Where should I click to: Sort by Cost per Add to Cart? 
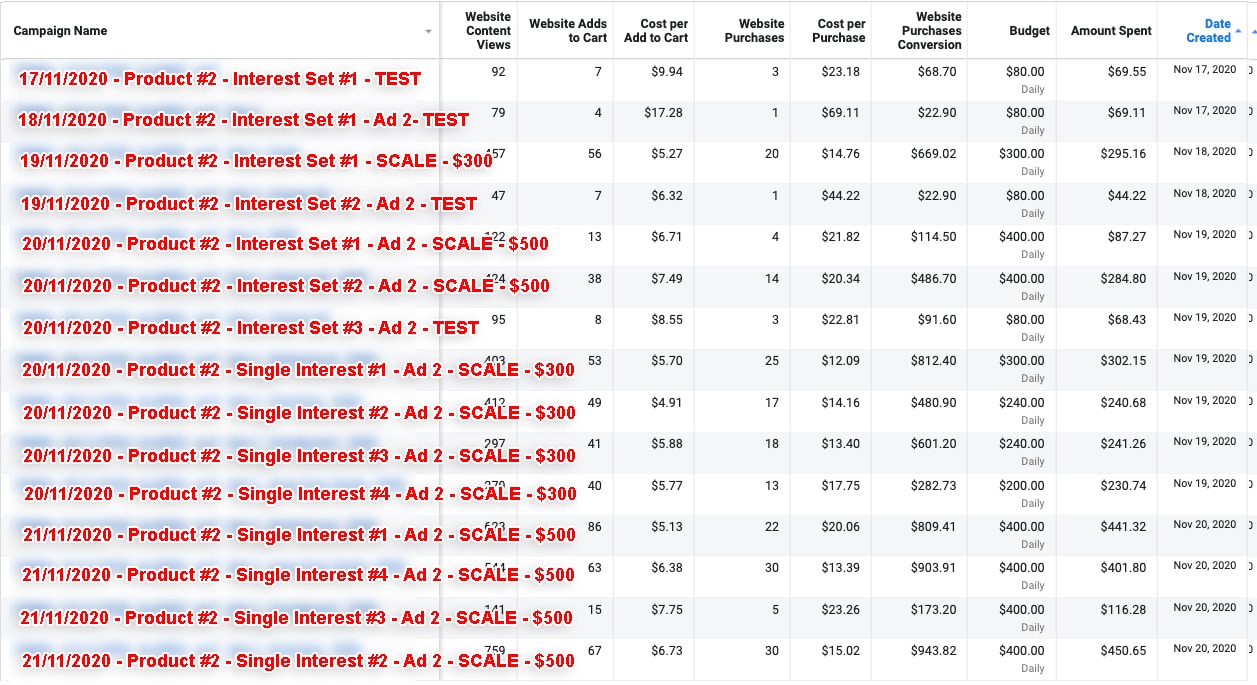pyautogui.click(x=655, y=31)
